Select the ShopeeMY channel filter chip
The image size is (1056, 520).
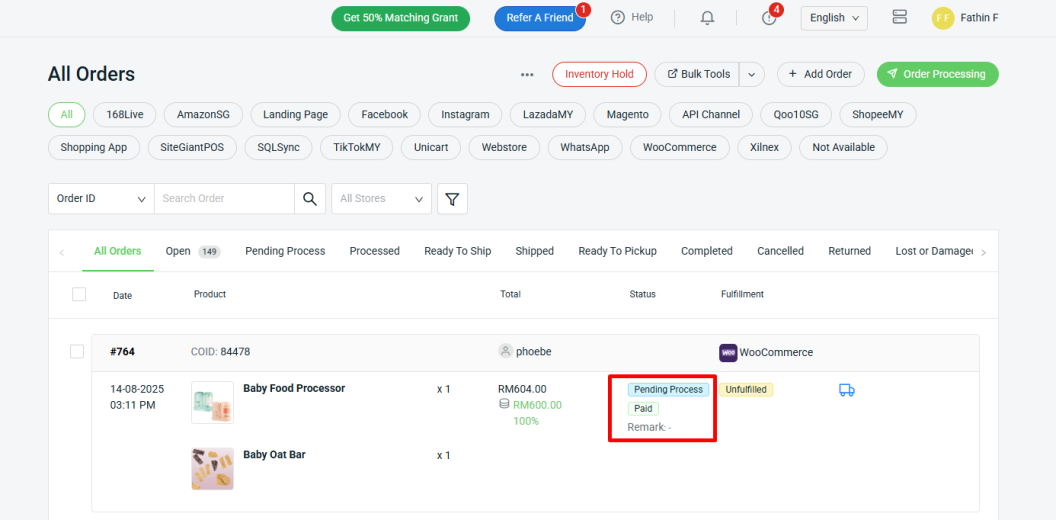click(x=877, y=115)
